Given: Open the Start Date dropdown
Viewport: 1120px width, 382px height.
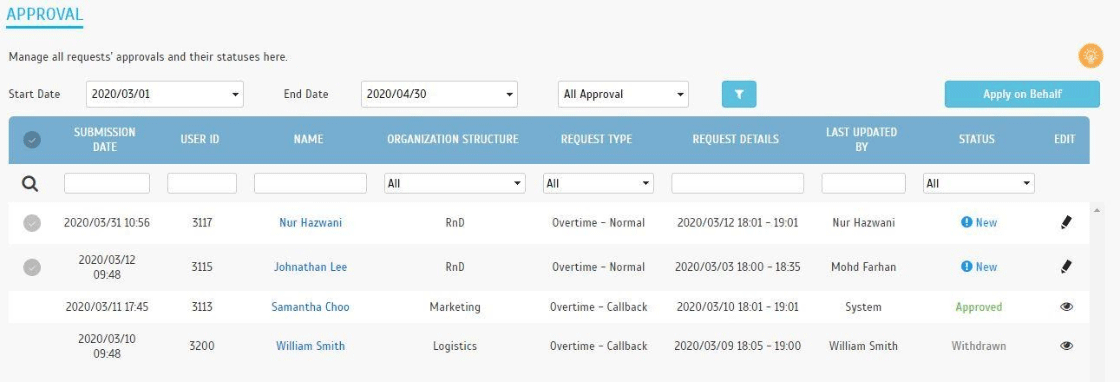Looking at the screenshot, I should (x=164, y=94).
